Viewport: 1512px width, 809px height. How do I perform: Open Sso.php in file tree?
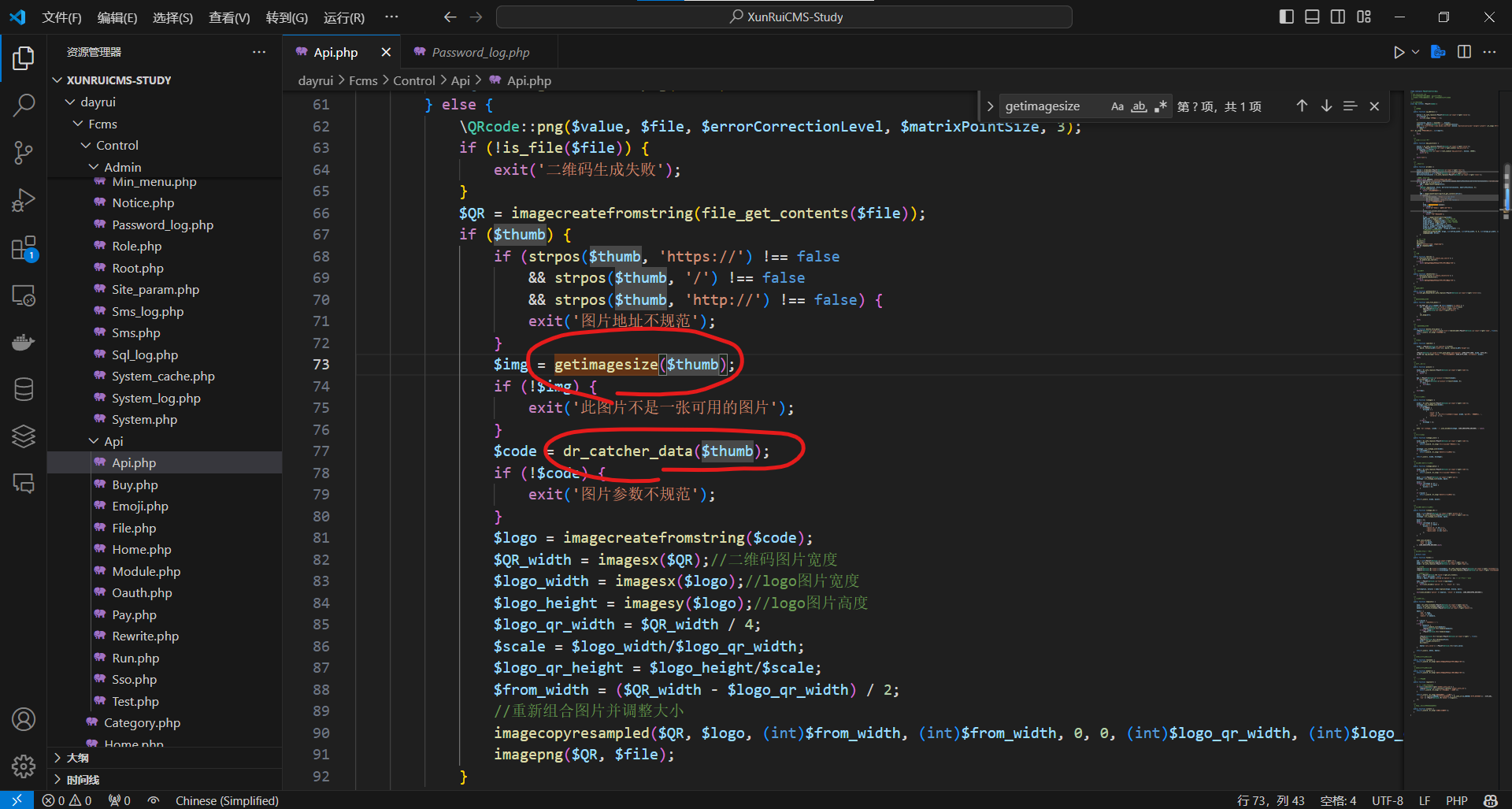tap(134, 679)
